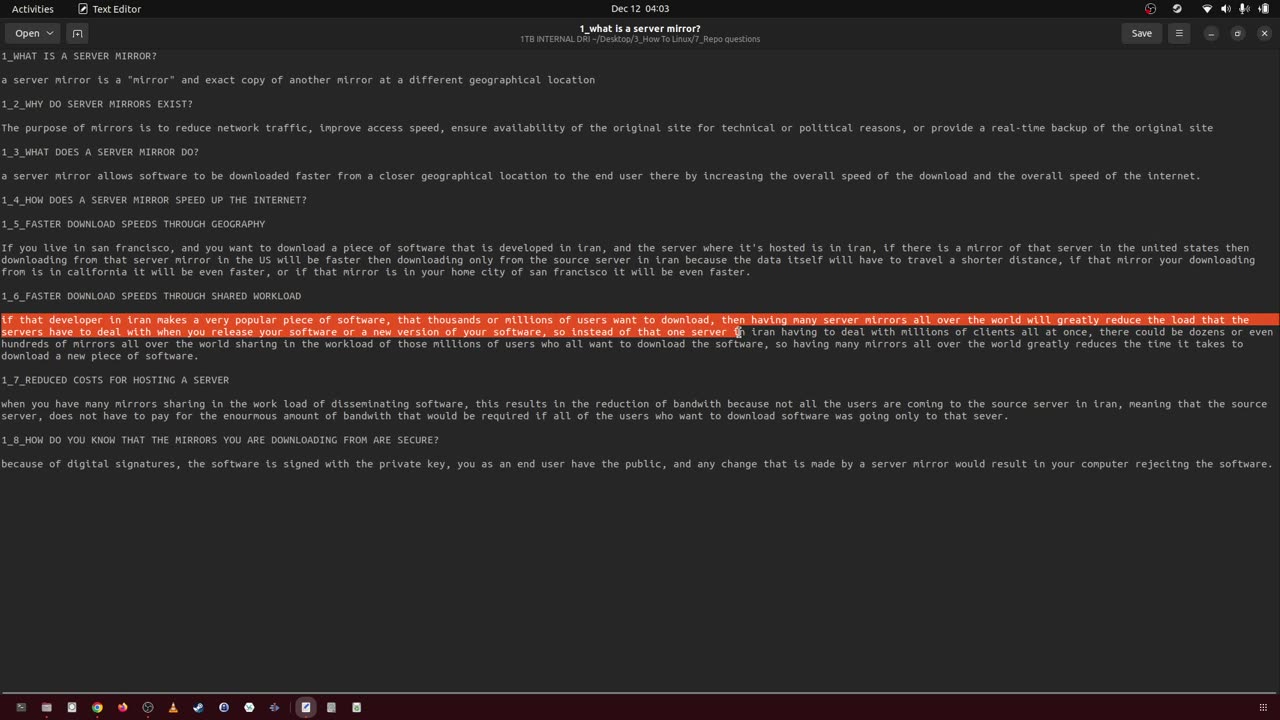This screenshot has width=1280, height=720.
Task: Click heading '1_5_FASTER DOWNLOAD SPEEDS THROUGH GEOGRAPHY'
Action: point(133,224)
